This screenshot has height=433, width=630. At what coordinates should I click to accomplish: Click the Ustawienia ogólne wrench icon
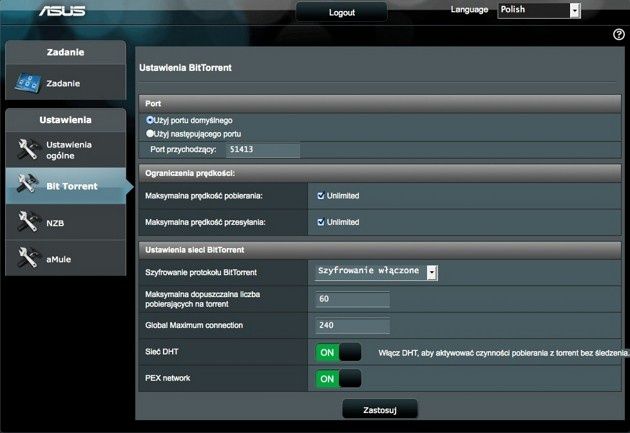tap(28, 149)
